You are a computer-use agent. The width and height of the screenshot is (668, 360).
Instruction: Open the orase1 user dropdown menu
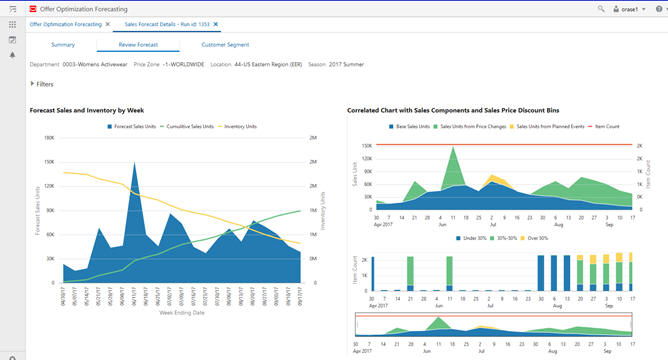[629, 9]
